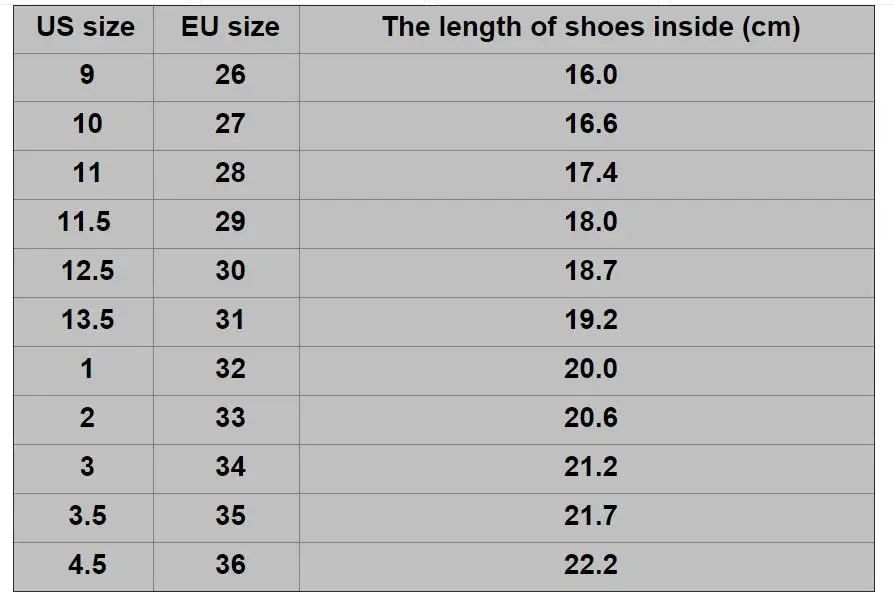
Task: Select the US size 11.5 cell
Action: point(84,224)
